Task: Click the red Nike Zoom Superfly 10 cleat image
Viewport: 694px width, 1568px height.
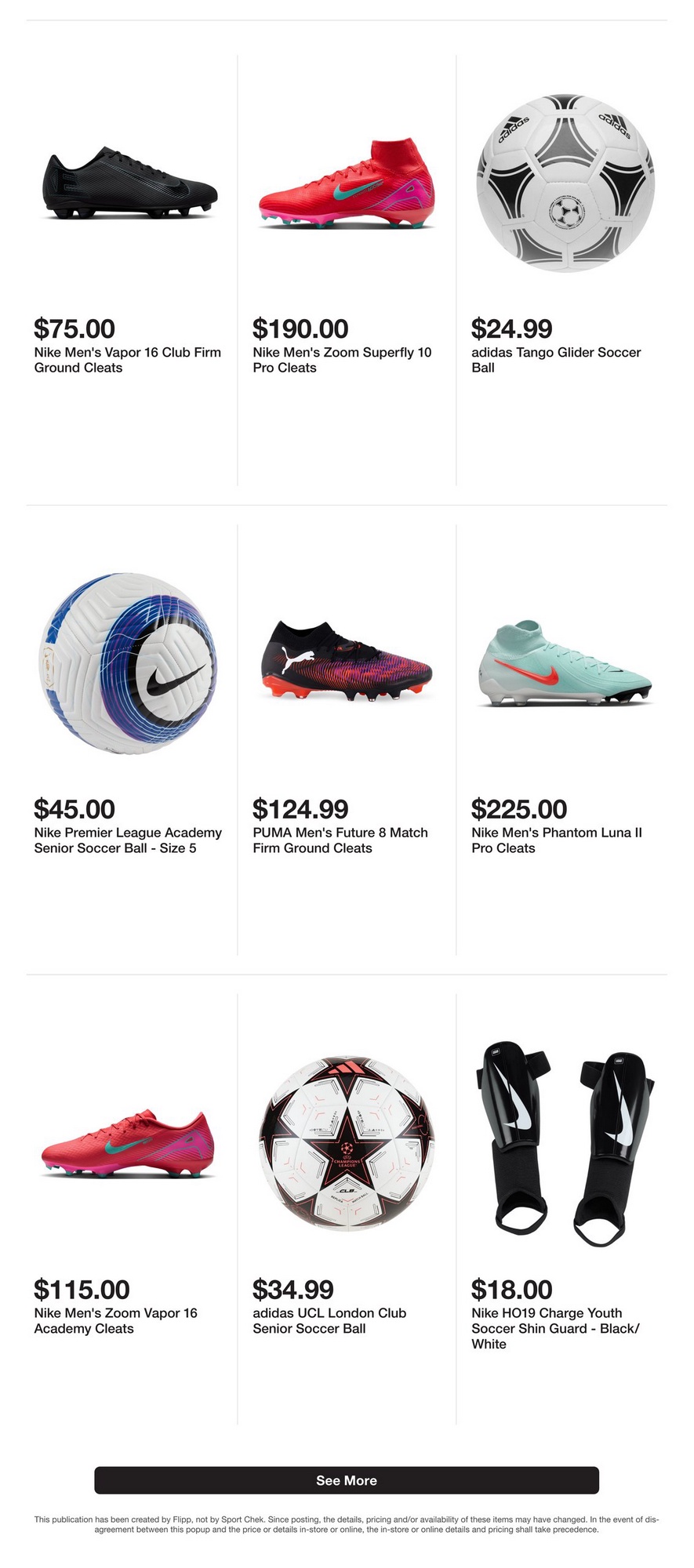Action: (347, 183)
